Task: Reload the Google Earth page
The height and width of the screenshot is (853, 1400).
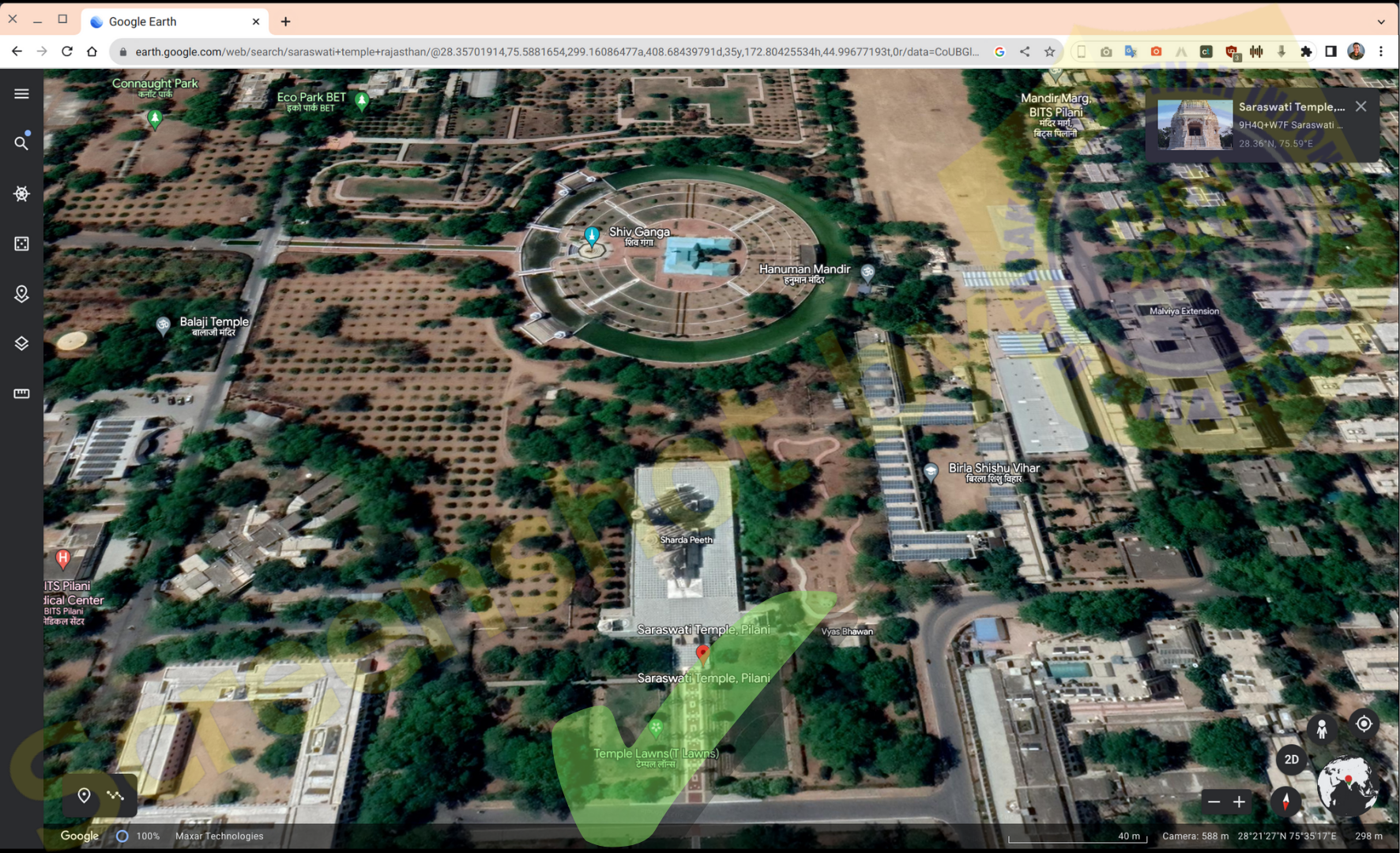Action: coord(67,51)
